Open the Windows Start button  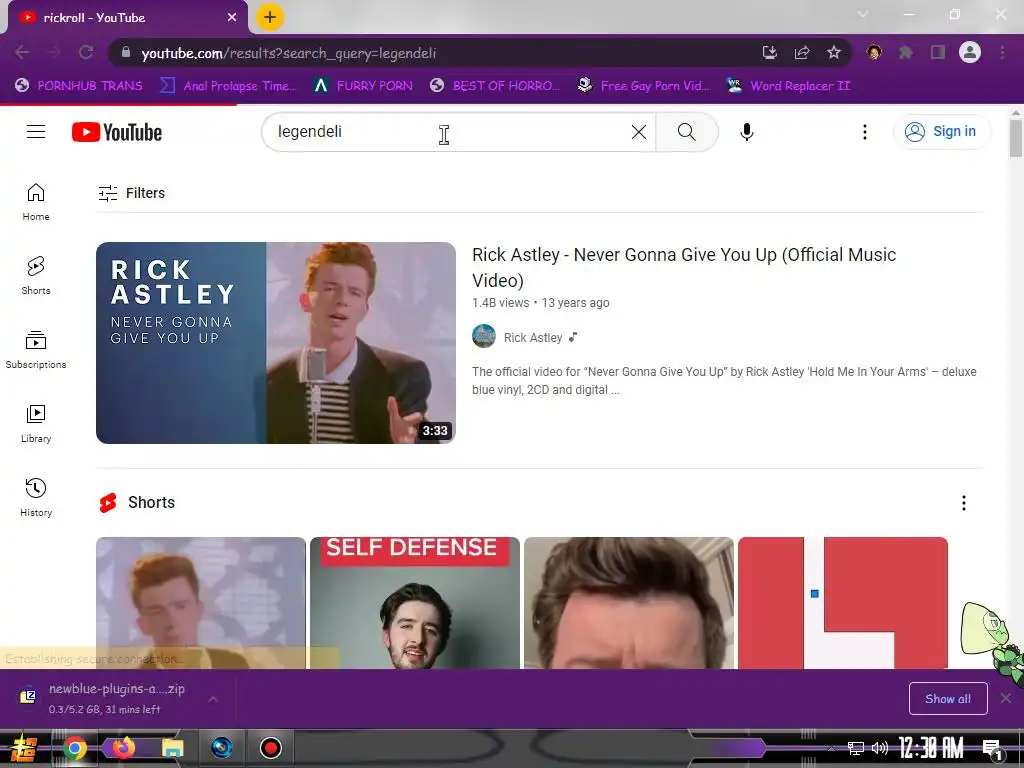pos(22,748)
